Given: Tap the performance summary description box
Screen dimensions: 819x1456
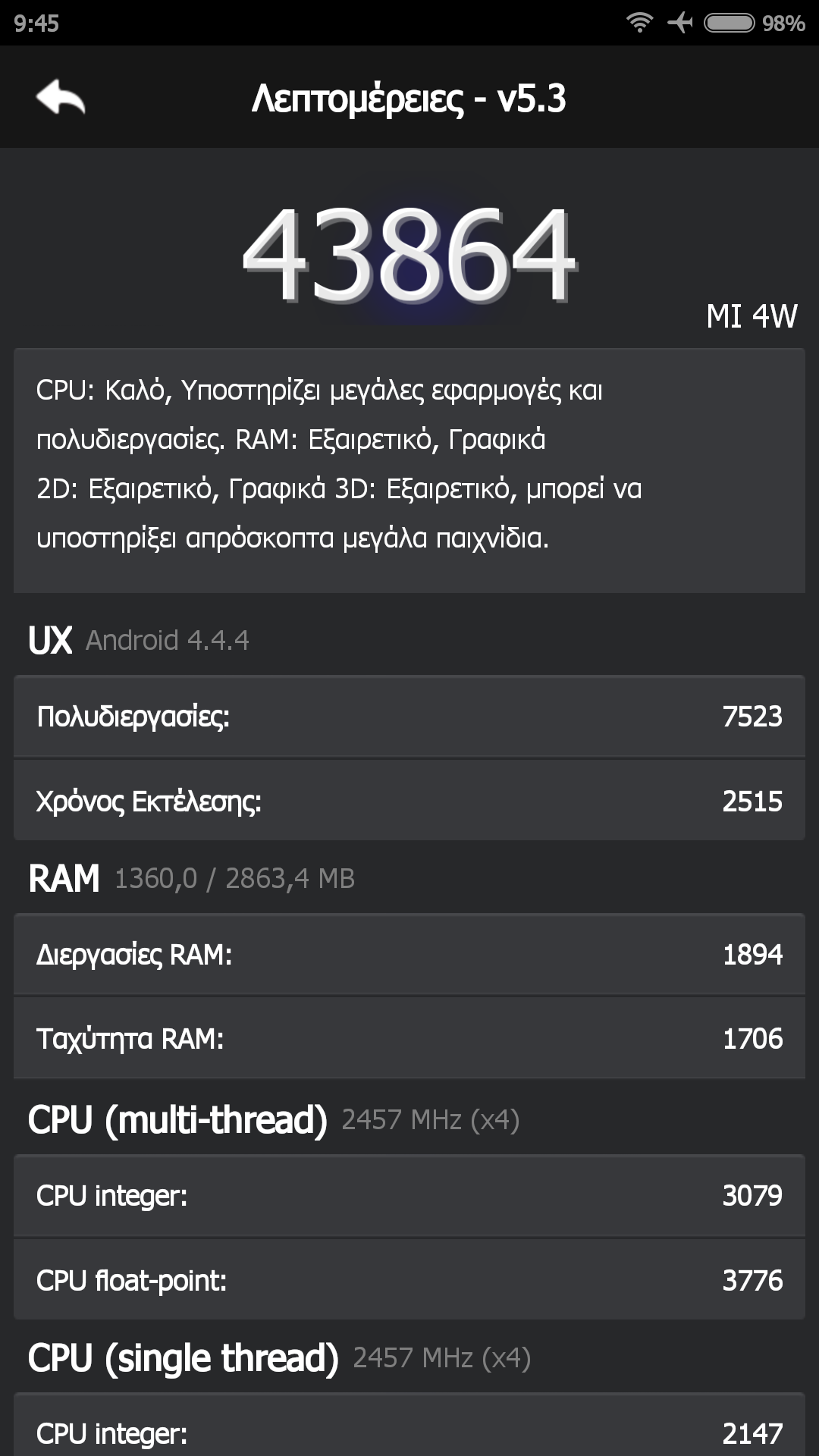Looking at the screenshot, I should [409, 470].
